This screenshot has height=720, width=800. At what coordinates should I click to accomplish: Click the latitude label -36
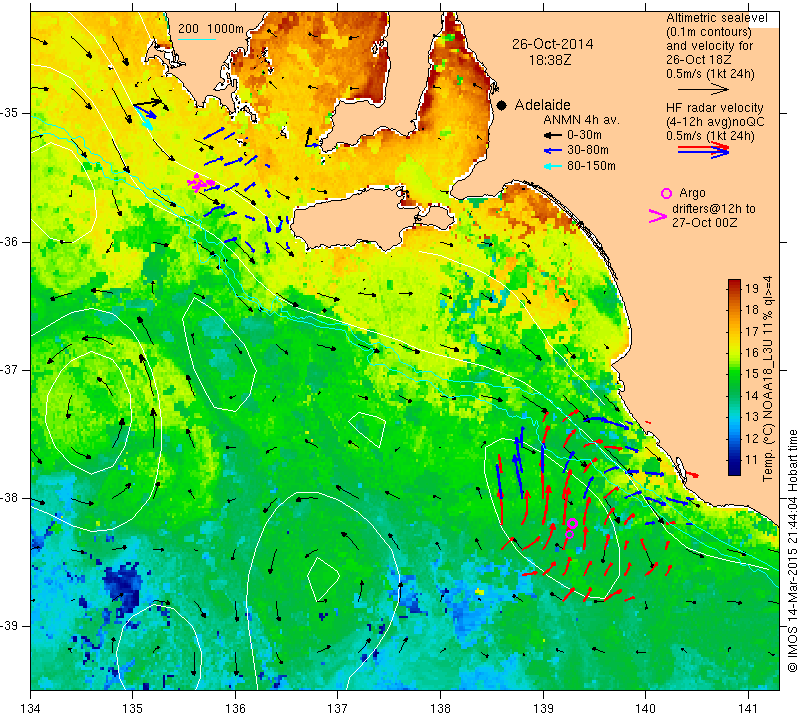click(9, 241)
